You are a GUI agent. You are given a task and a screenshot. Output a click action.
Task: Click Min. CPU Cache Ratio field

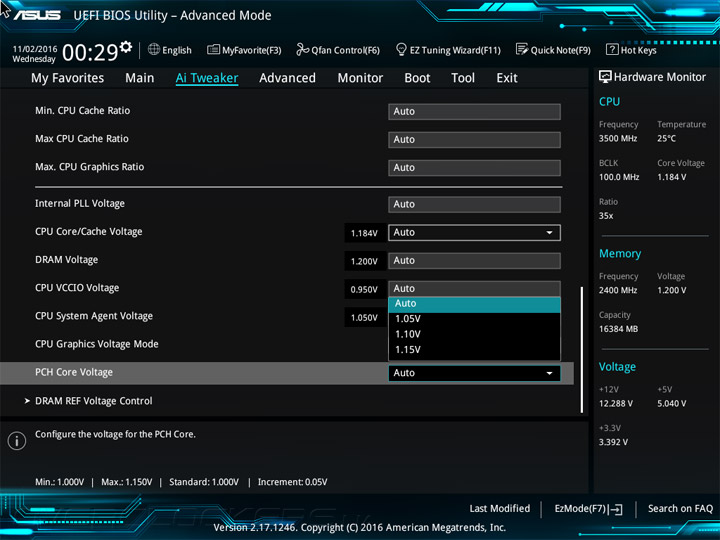pyautogui.click(x=474, y=112)
